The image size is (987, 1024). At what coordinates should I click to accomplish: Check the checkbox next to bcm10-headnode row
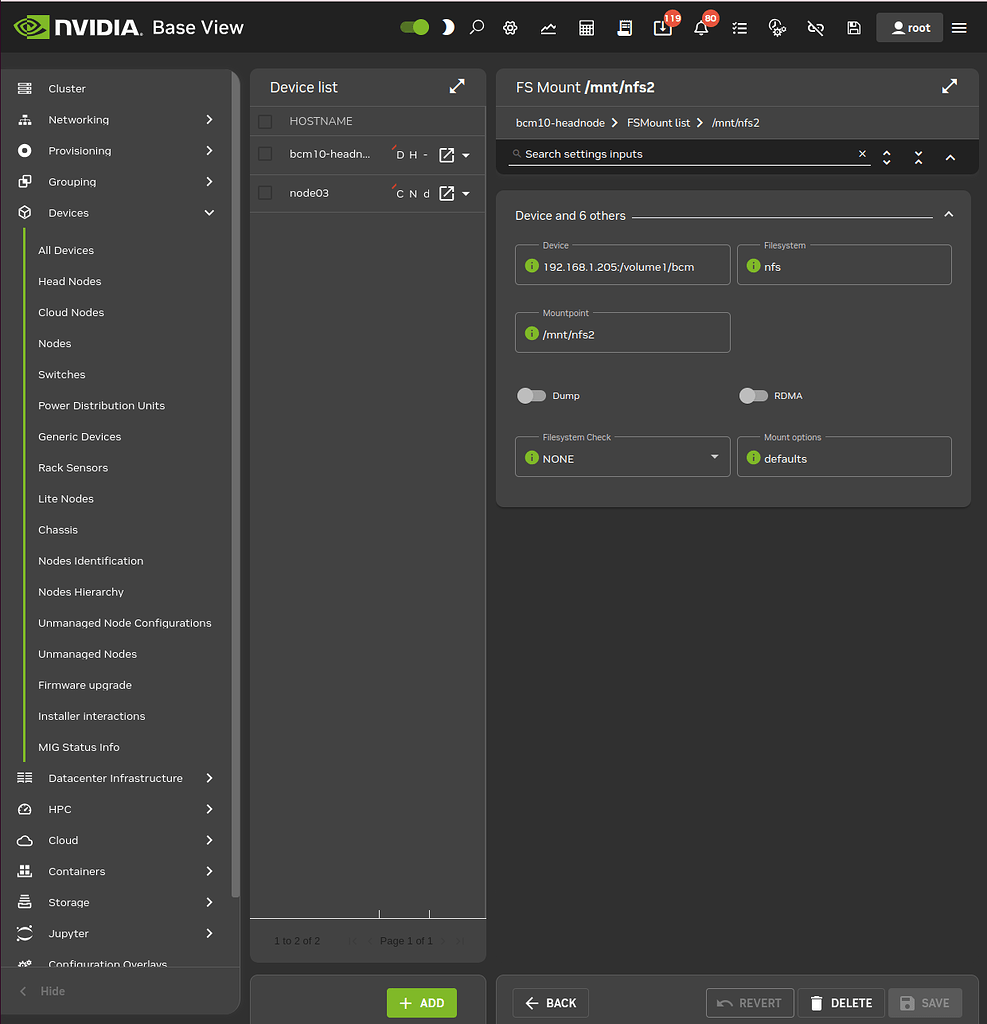pos(264,153)
